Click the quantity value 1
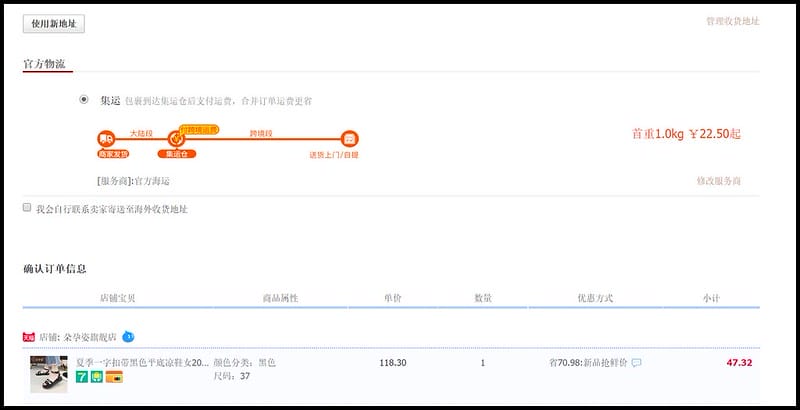The image size is (800, 410). coord(483,363)
